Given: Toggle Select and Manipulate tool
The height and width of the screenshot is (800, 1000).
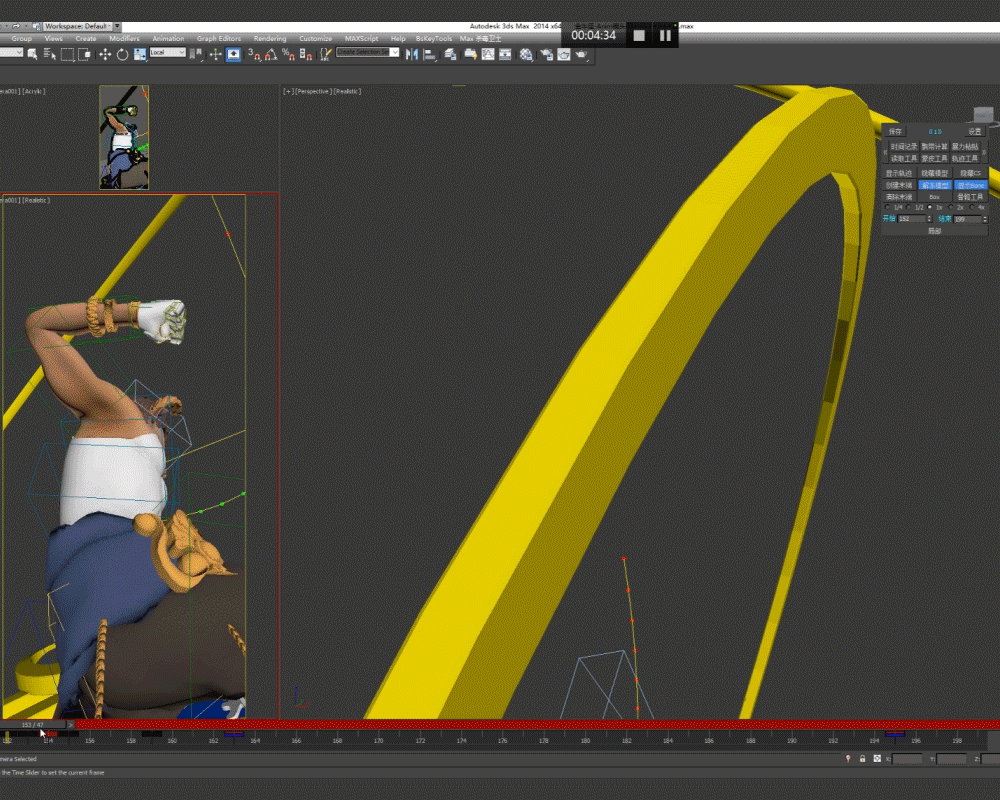Looking at the screenshot, I should coord(215,54).
